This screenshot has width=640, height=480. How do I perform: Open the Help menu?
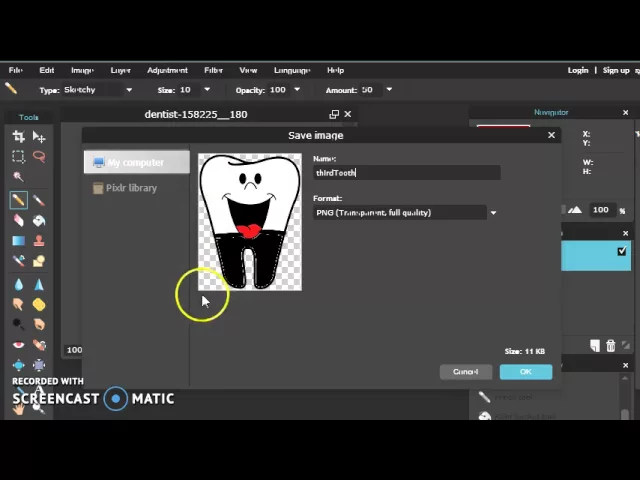[x=336, y=70]
